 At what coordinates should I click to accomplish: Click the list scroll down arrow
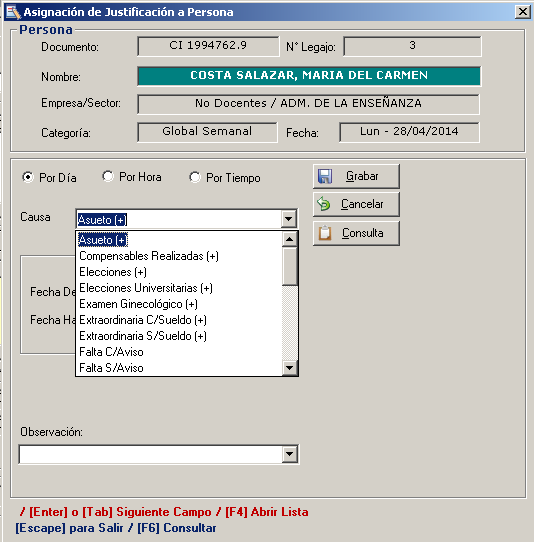coord(290,368)
